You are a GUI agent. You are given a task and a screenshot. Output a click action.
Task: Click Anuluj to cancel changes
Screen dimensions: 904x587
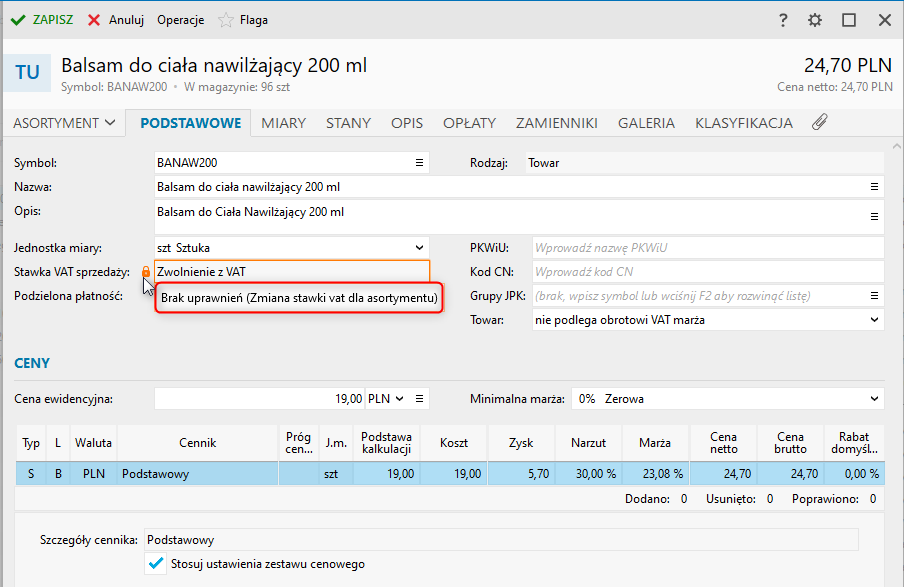[x=116, y=20]
